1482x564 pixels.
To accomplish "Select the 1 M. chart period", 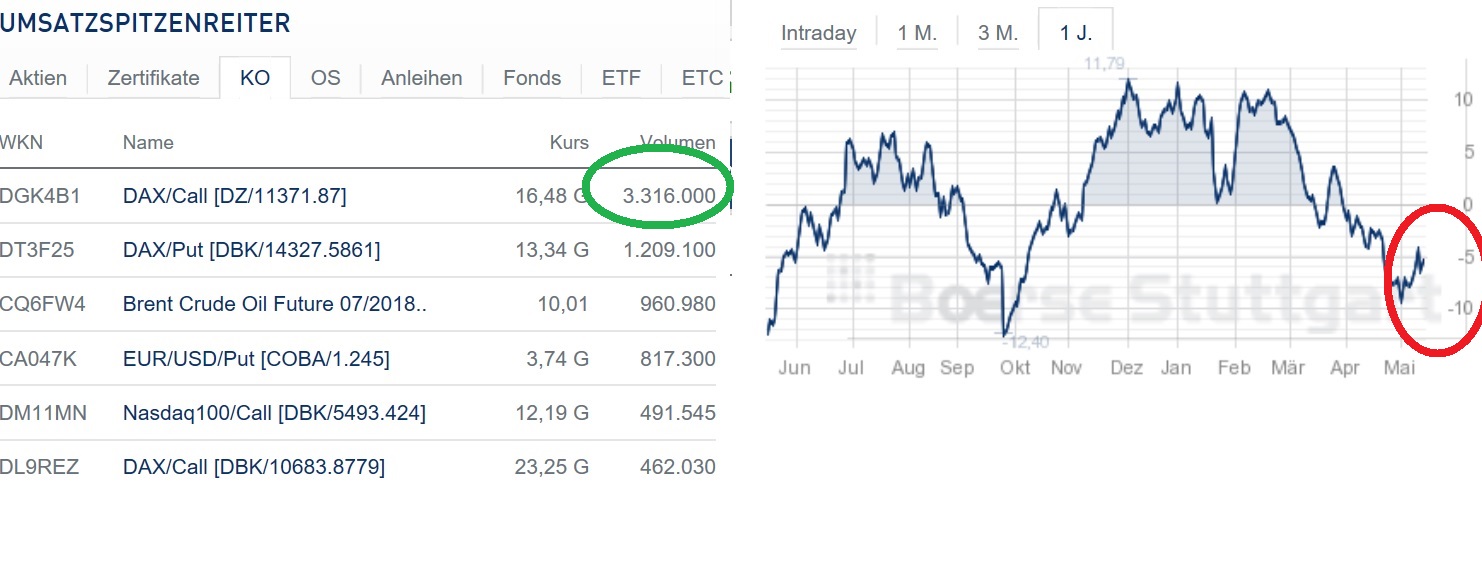I will click(x=917, y=33).
